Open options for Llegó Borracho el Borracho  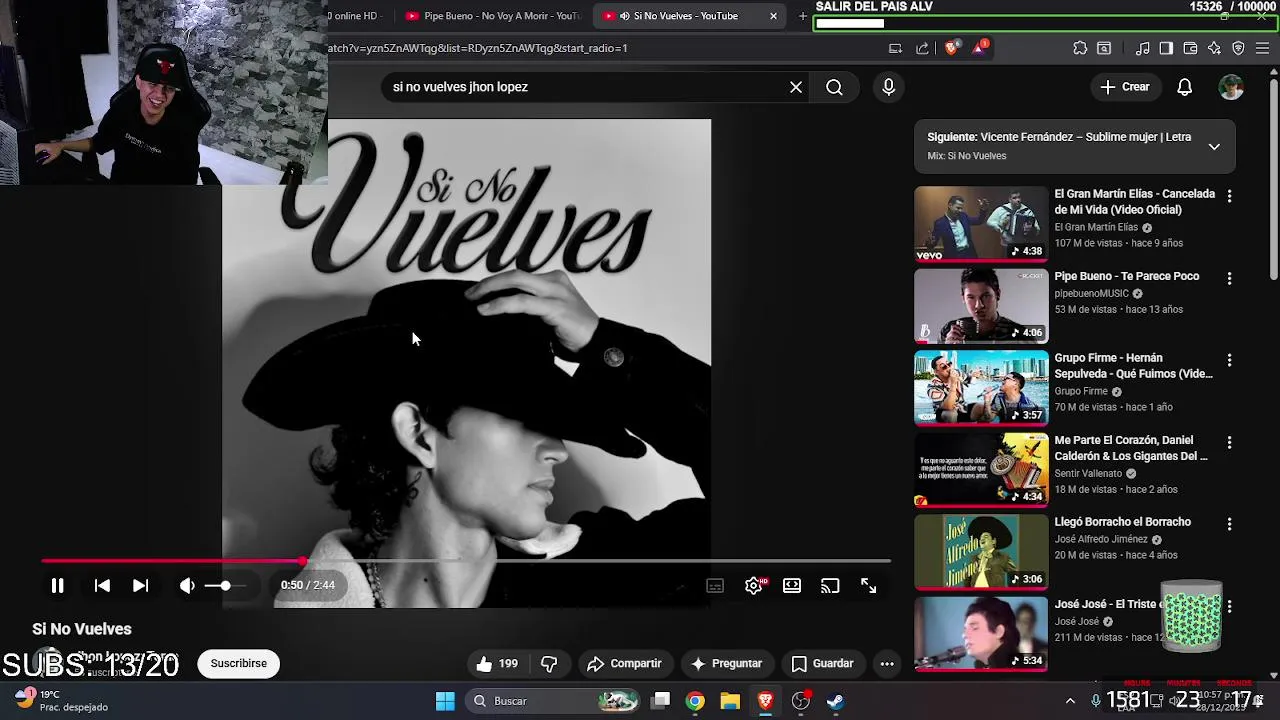1229,524
